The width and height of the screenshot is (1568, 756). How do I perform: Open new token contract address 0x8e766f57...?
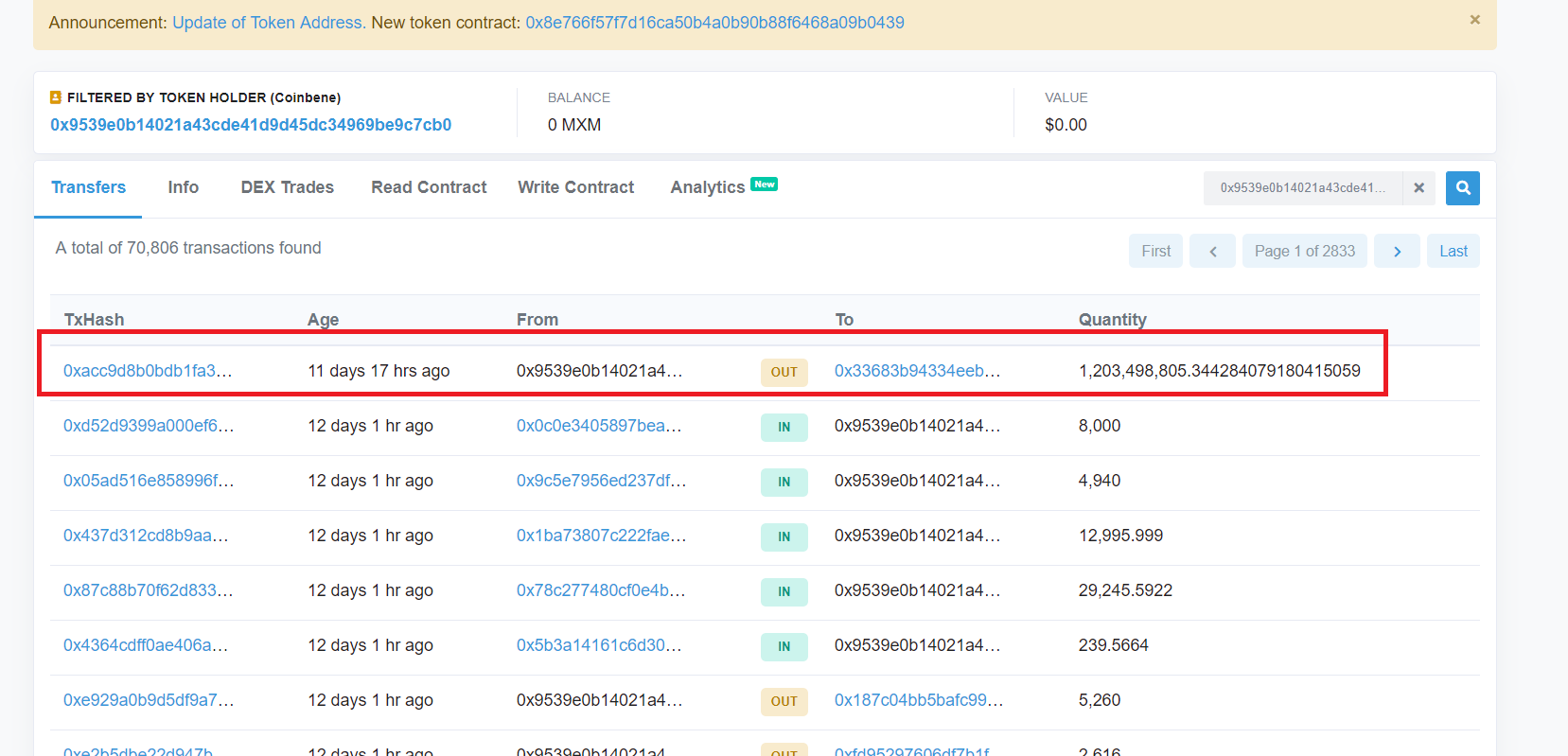714,23
